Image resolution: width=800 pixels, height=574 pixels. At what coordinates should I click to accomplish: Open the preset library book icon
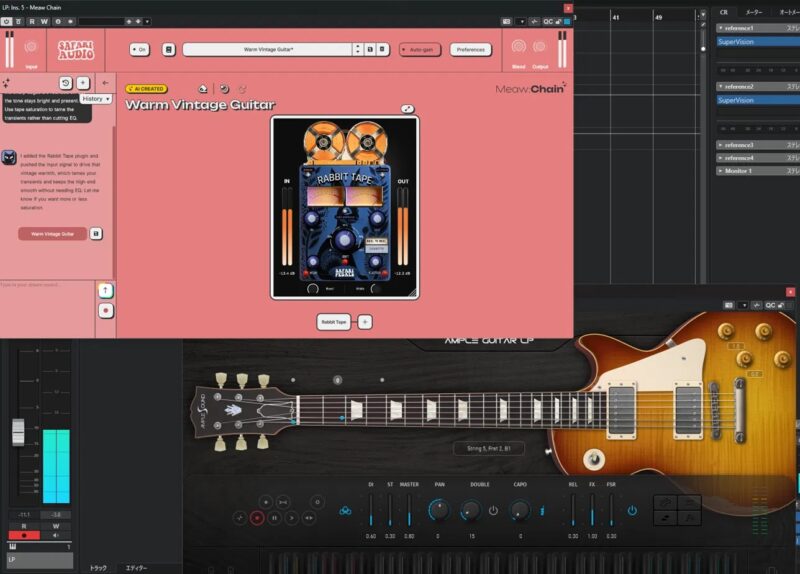pyautogui.click(x=169, y=49)
